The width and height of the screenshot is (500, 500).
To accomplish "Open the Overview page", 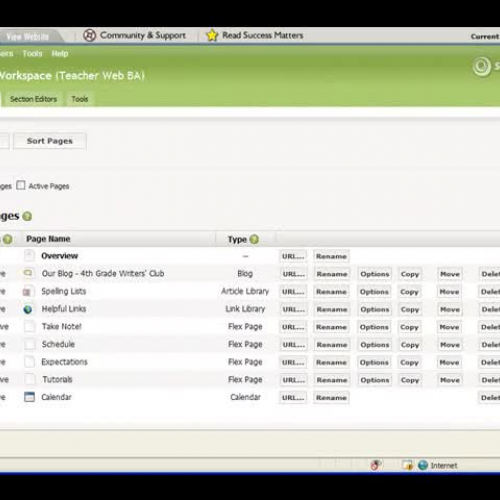I will (59, 256).
